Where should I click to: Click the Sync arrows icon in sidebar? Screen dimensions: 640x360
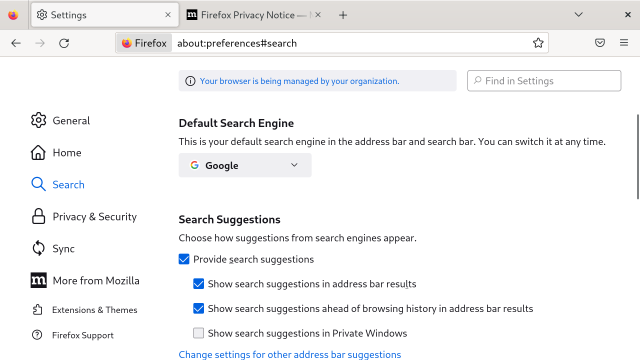pyautogui.click(x=38, y=248)
